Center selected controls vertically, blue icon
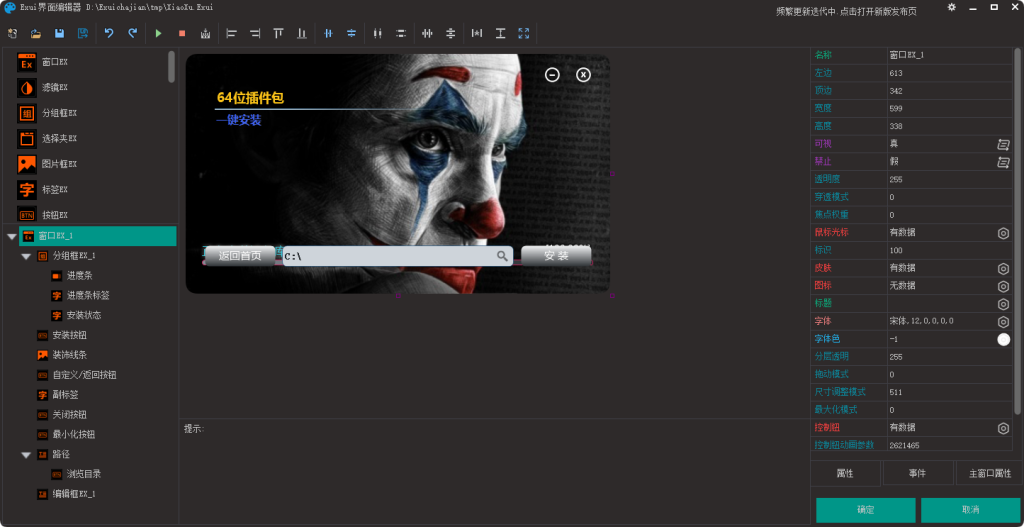Screen dimensions: 1024x527 pyautogui.click(x=351, y=33)
